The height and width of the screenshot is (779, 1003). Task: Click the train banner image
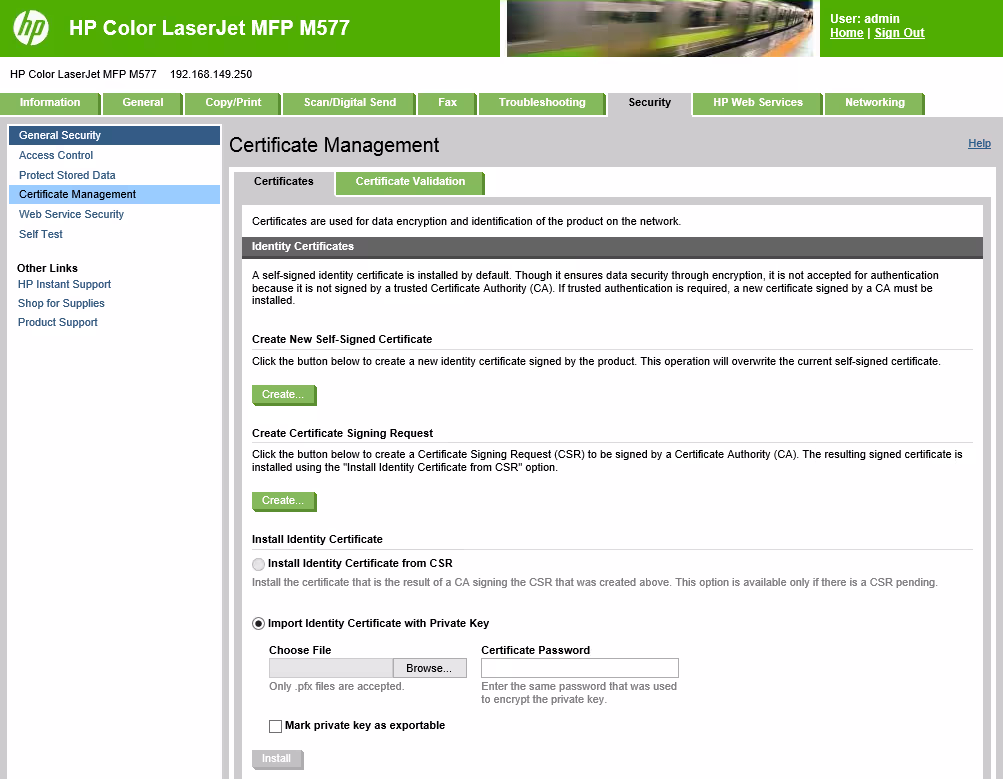click(x=659, y=28)
